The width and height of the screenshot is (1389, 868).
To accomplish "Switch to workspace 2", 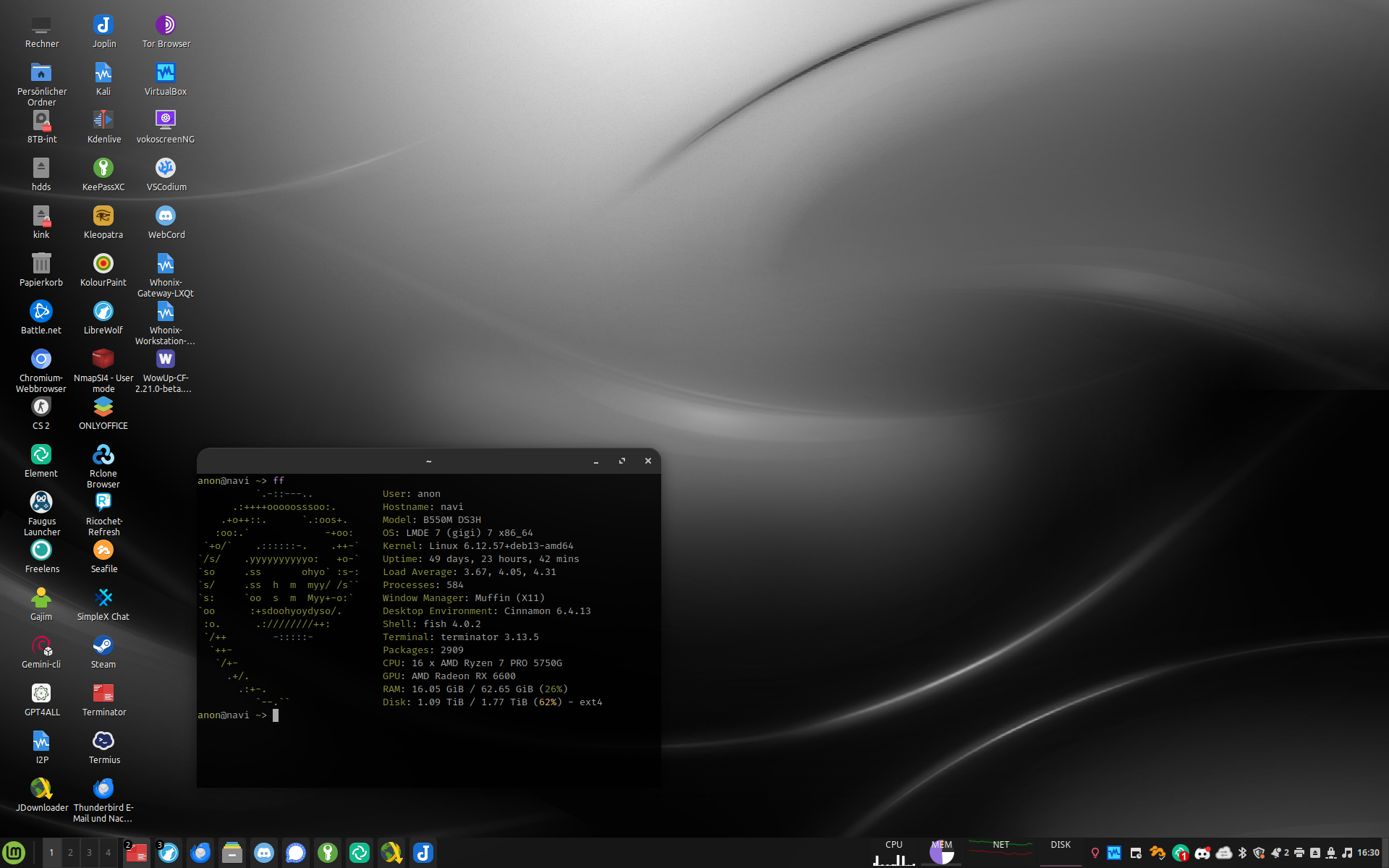I will (x=70, y=853).
